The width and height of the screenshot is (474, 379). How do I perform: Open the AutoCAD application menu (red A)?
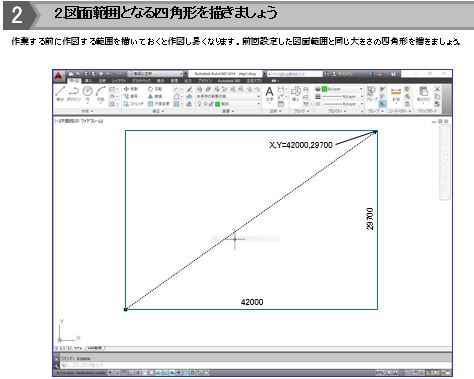(x=59, y=76)
